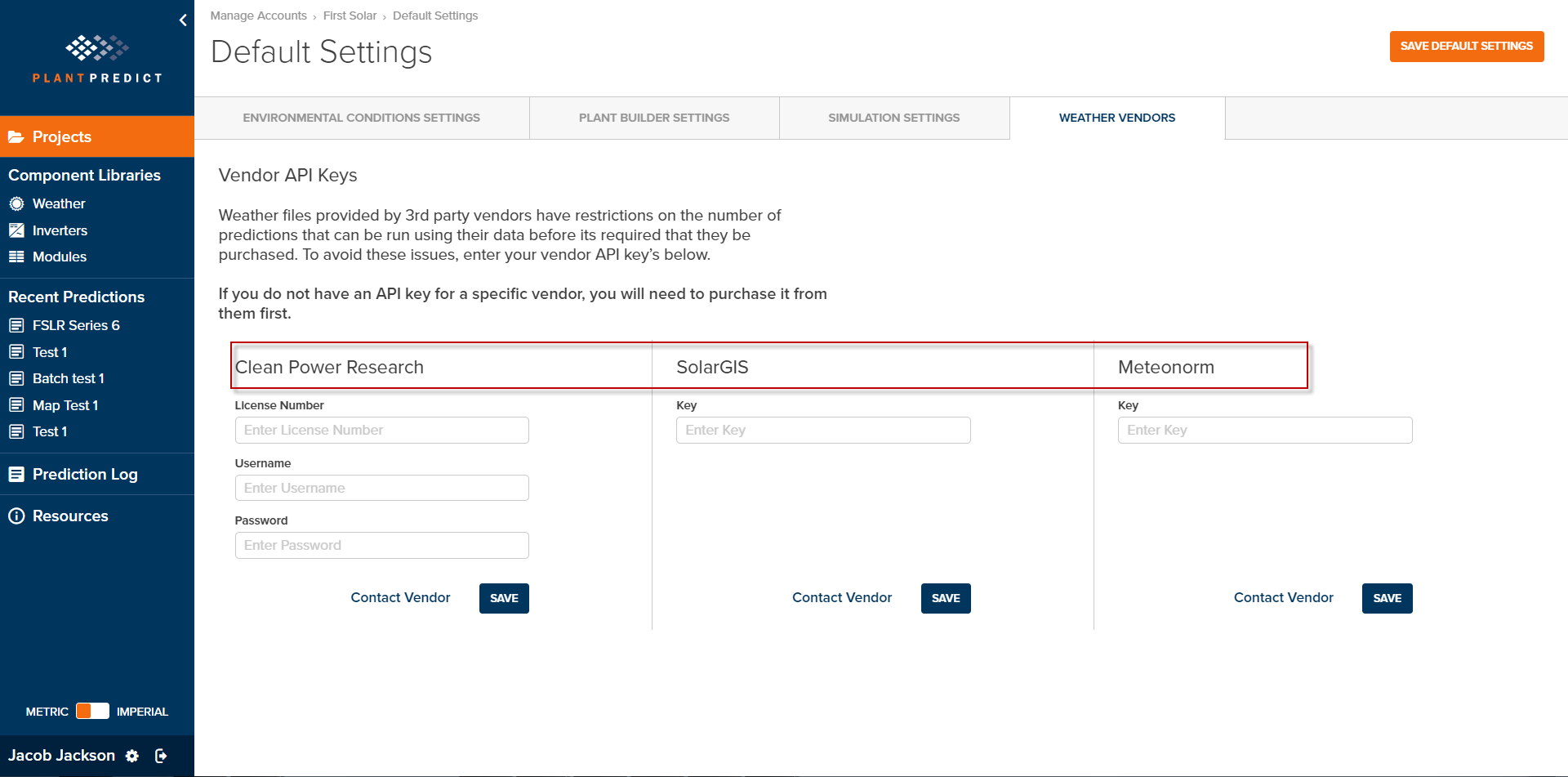Click the Batch test 1 prediction icon
This screenshot has height=777, width=1568.
tap(16, 378)
